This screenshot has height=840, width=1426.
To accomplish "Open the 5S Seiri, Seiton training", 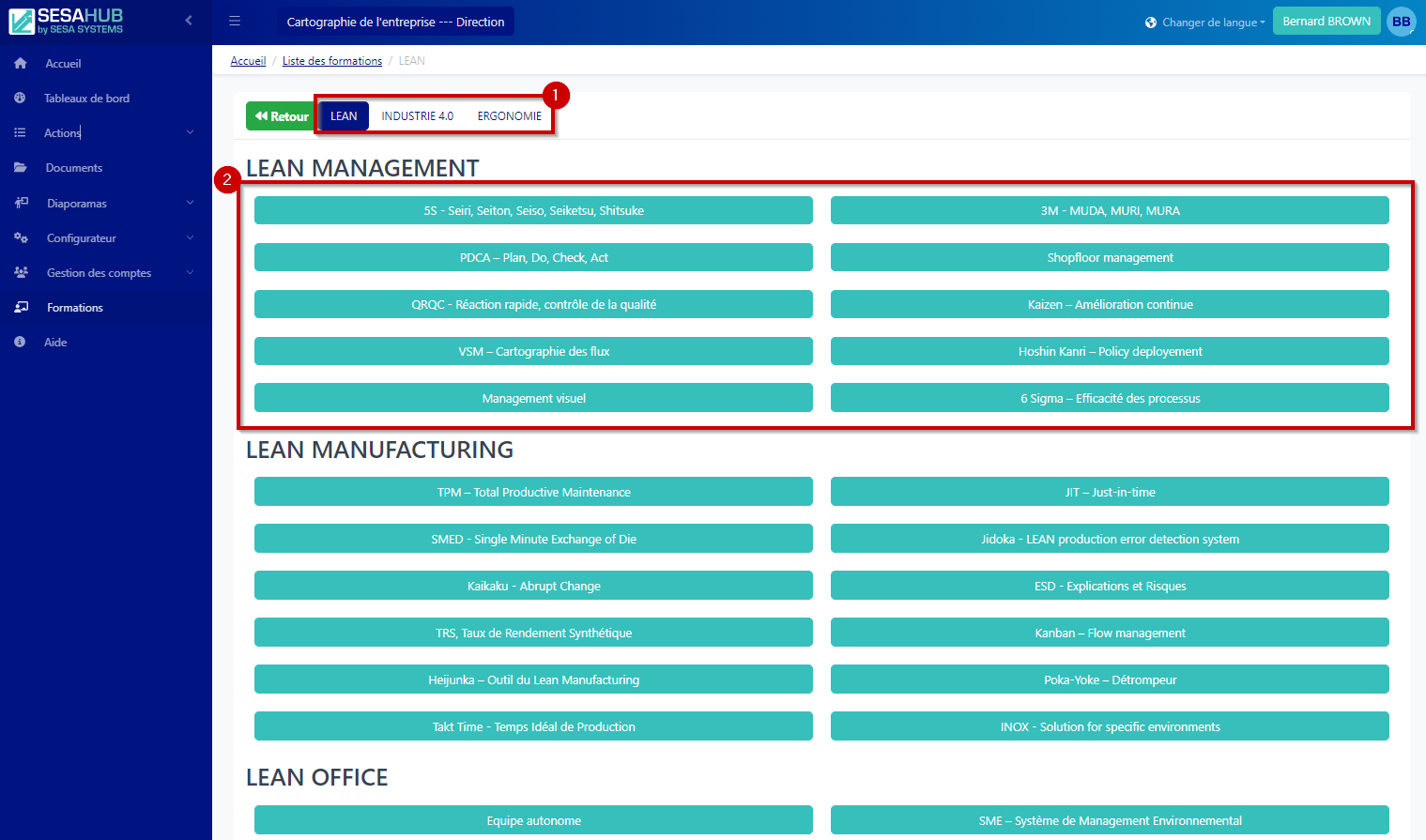I will [533, 211].
